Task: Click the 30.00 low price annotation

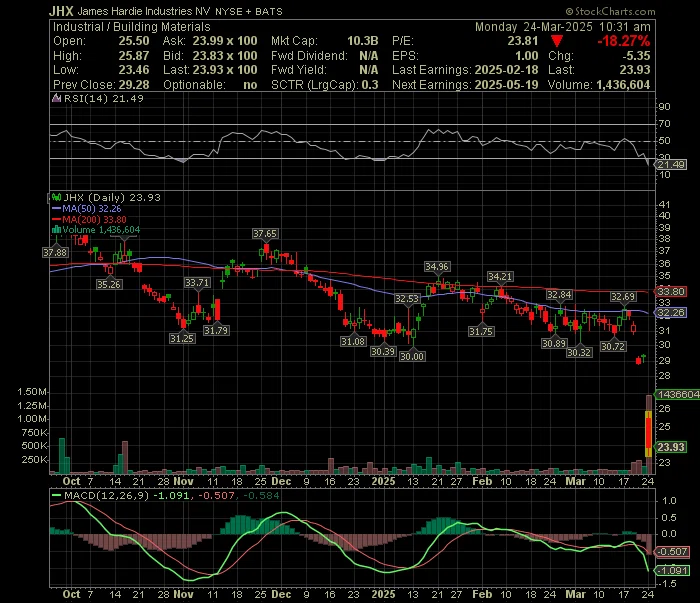Action: click(x=412, y=356)
